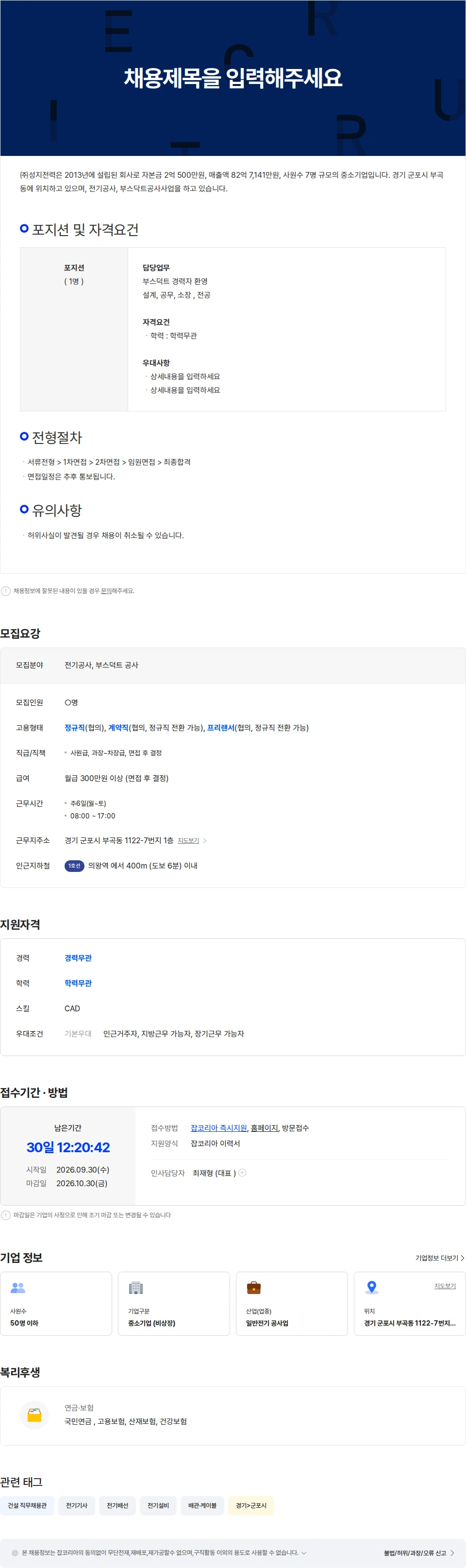This screenshot has width=466, height=1568.
Task: Select the 배관·케이블 tag
Action: (202, 1505)
